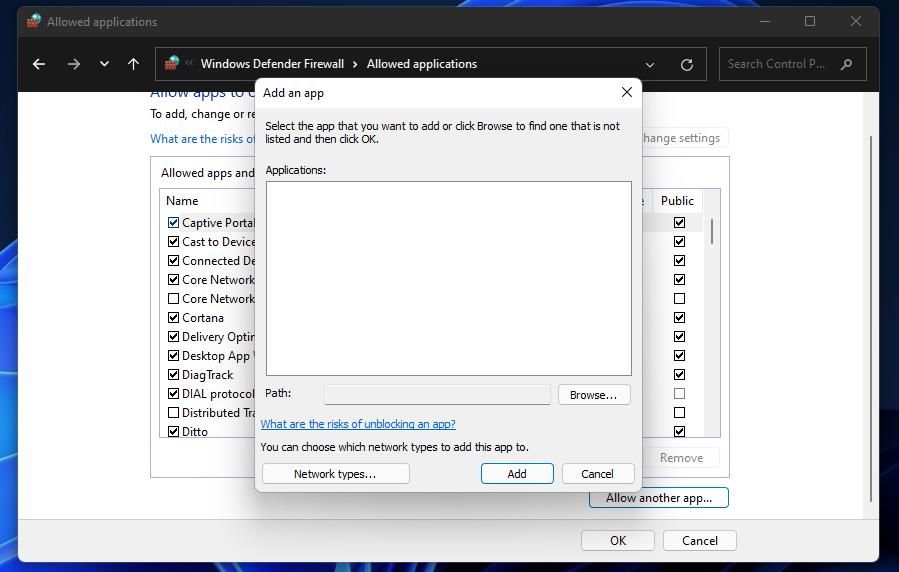Click the Browse... button
The image size is (899, 572).
pyautogui.click(x=593, y=395)
